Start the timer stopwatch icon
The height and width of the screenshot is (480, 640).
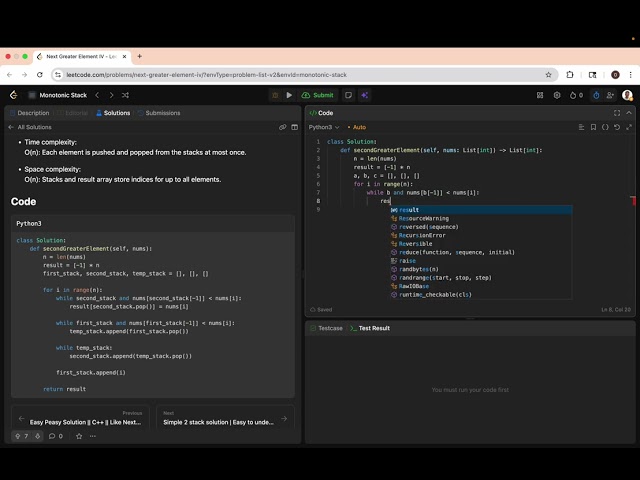(596, 95)
